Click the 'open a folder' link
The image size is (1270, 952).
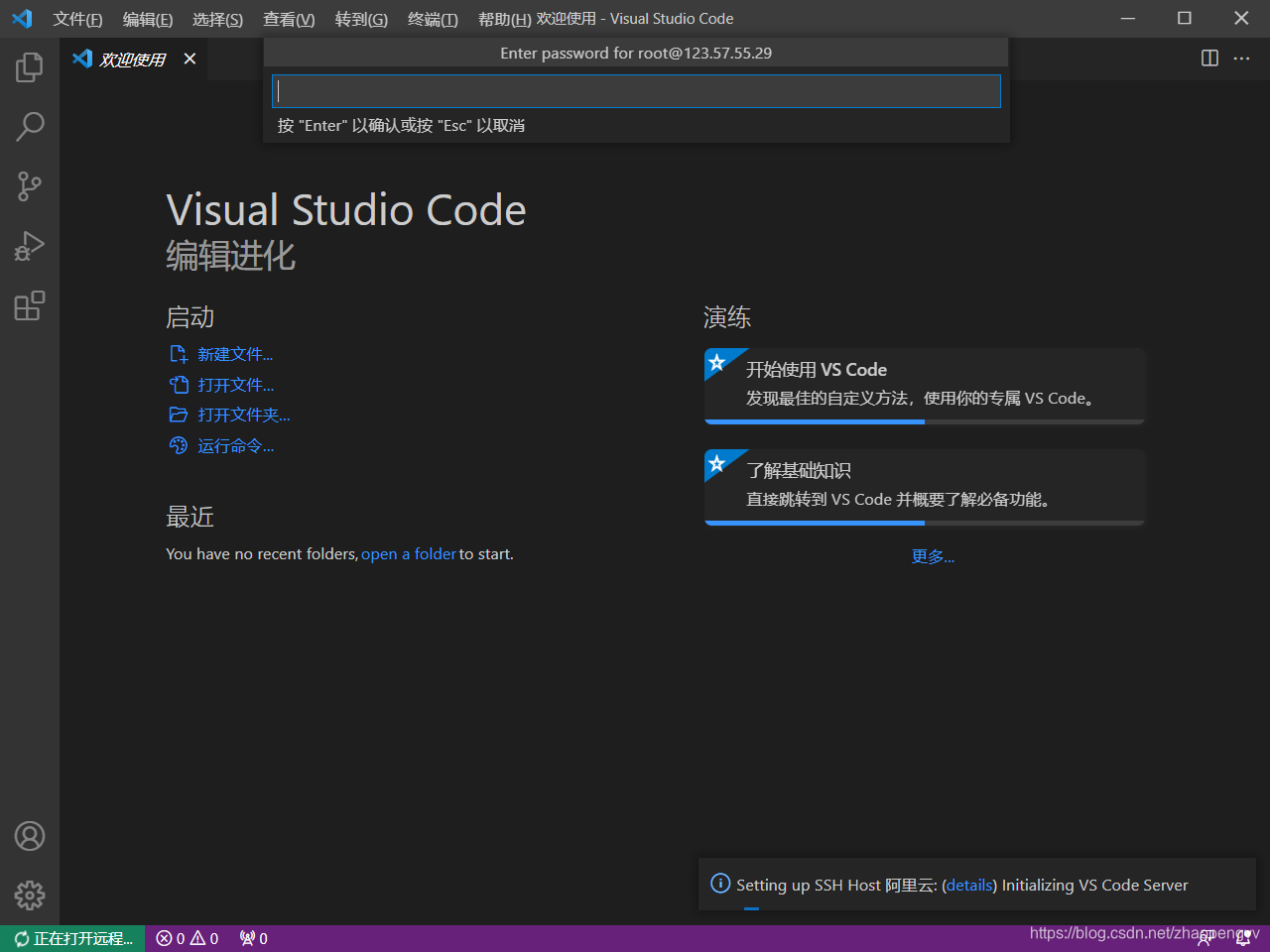point(409,553)
